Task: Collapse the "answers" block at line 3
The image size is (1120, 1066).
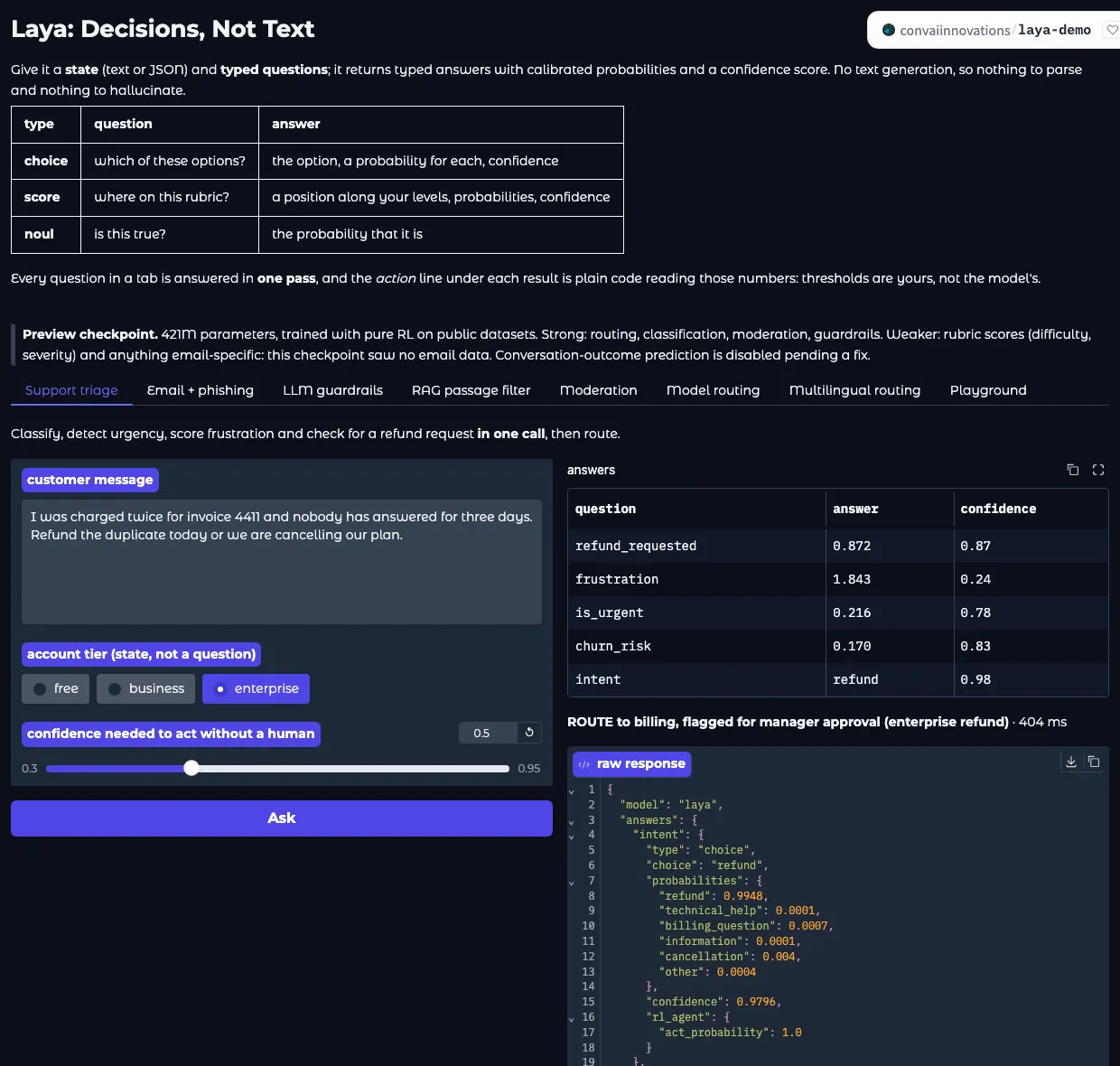Action: (572, 821)
